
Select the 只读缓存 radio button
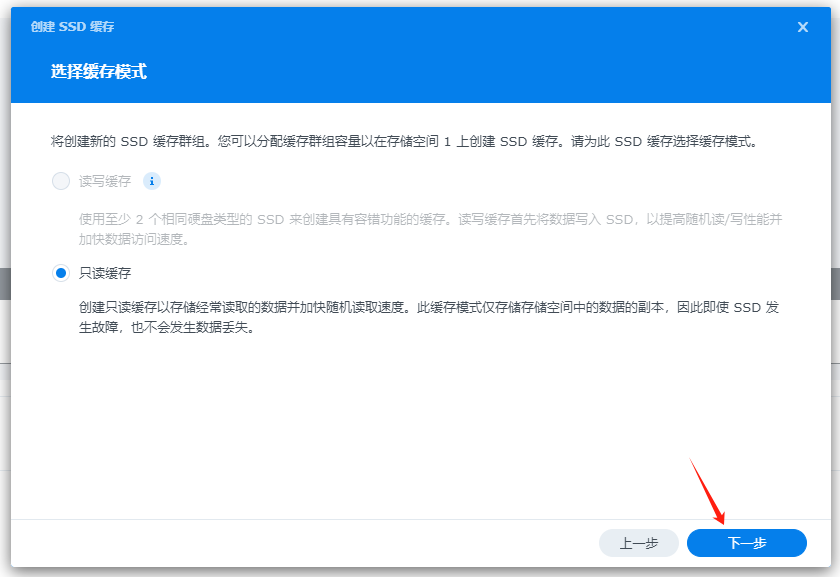pos(61,273)
